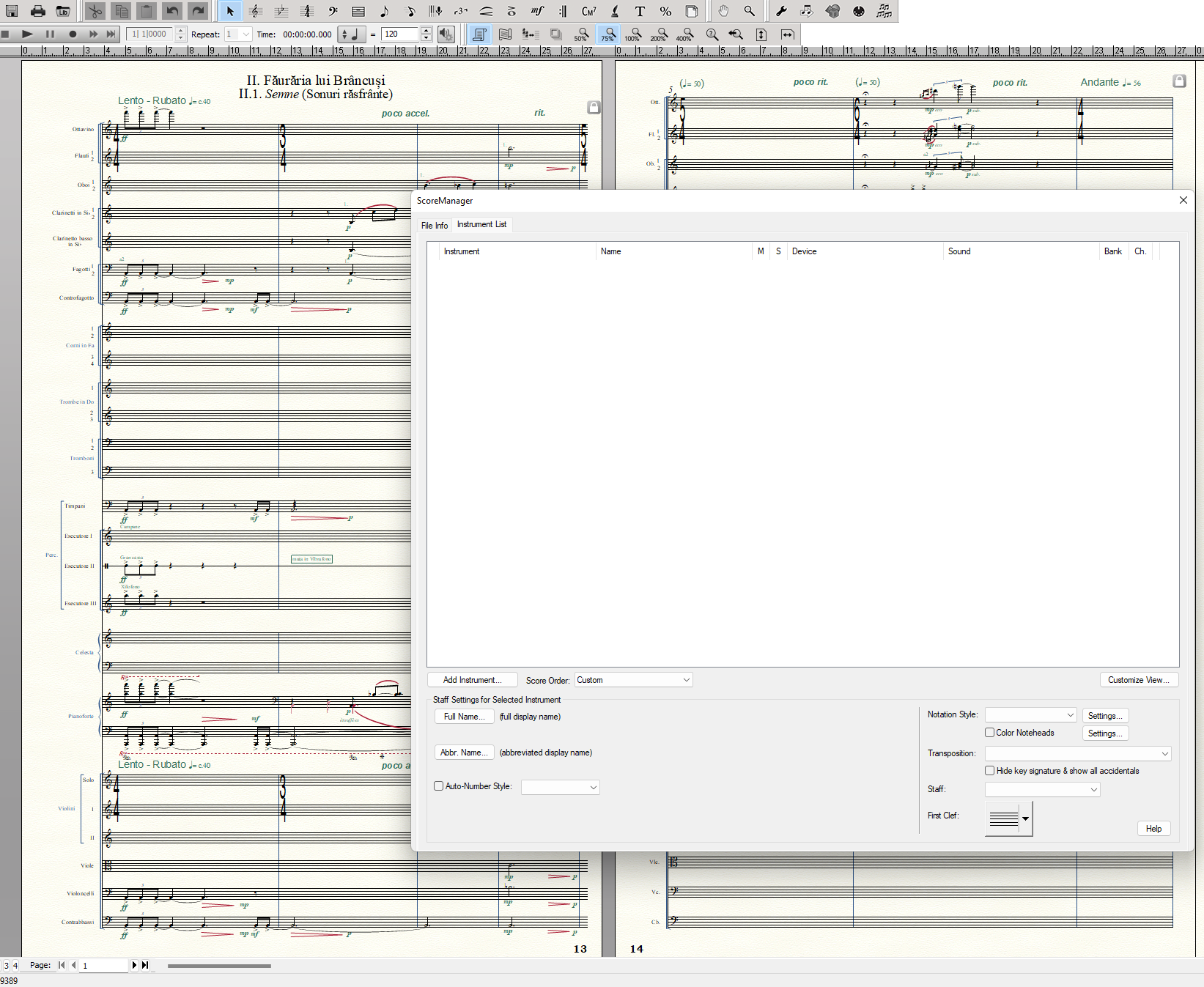This screenshot has width=1204, height=987.
Task: Select the Clef tool
Action: pos(333,11)
